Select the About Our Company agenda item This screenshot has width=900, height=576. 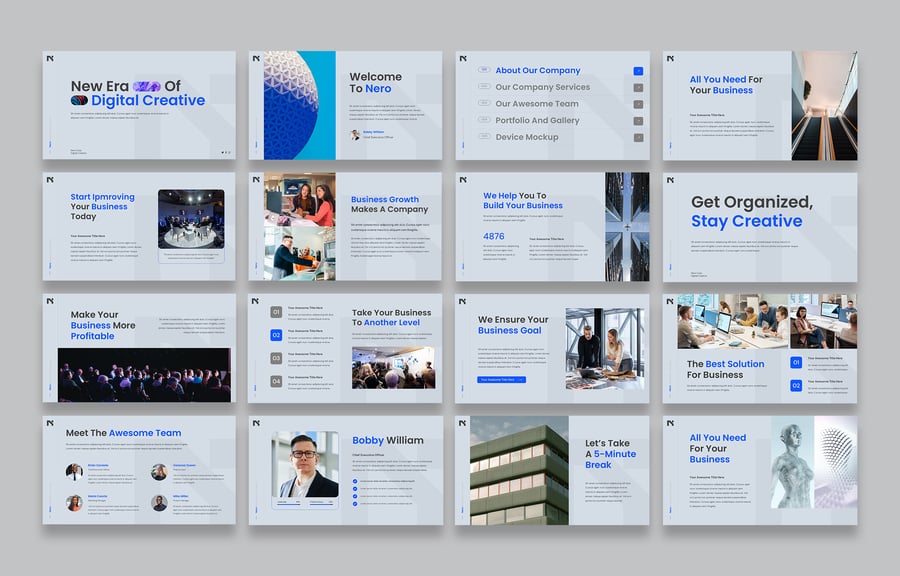click(x=538, y=71)
